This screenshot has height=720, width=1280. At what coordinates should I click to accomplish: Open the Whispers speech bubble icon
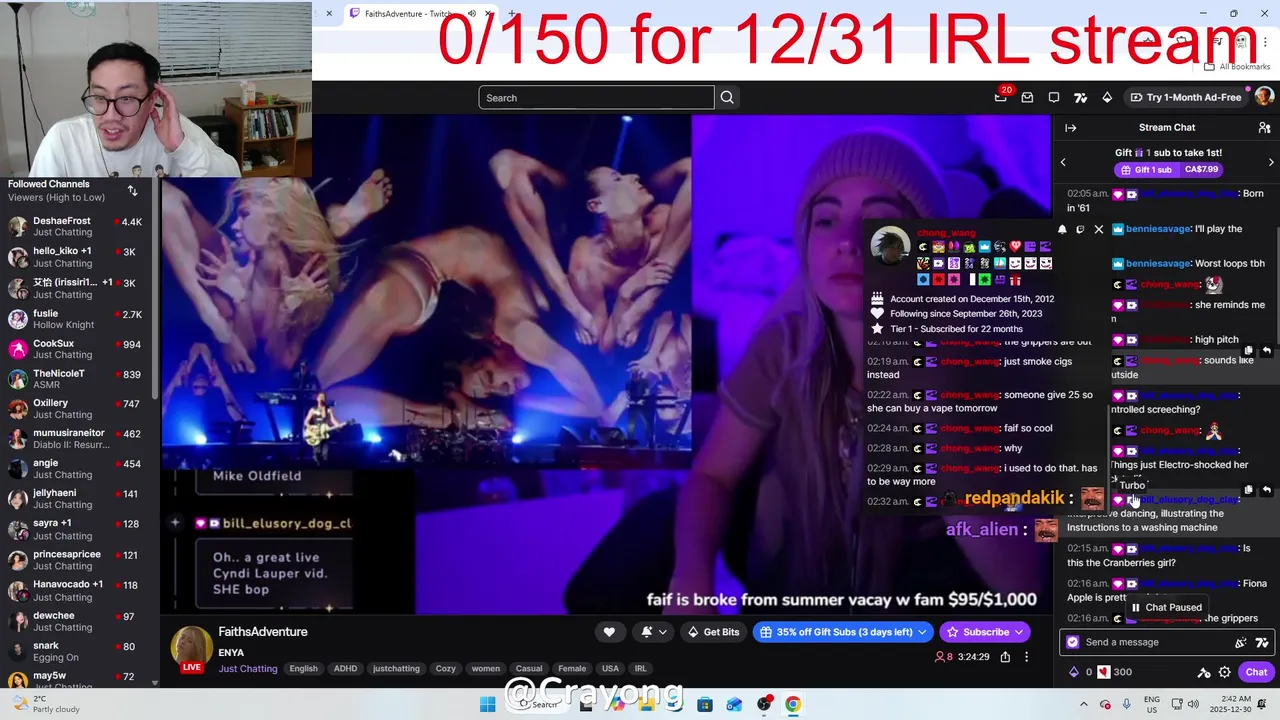1054,97
